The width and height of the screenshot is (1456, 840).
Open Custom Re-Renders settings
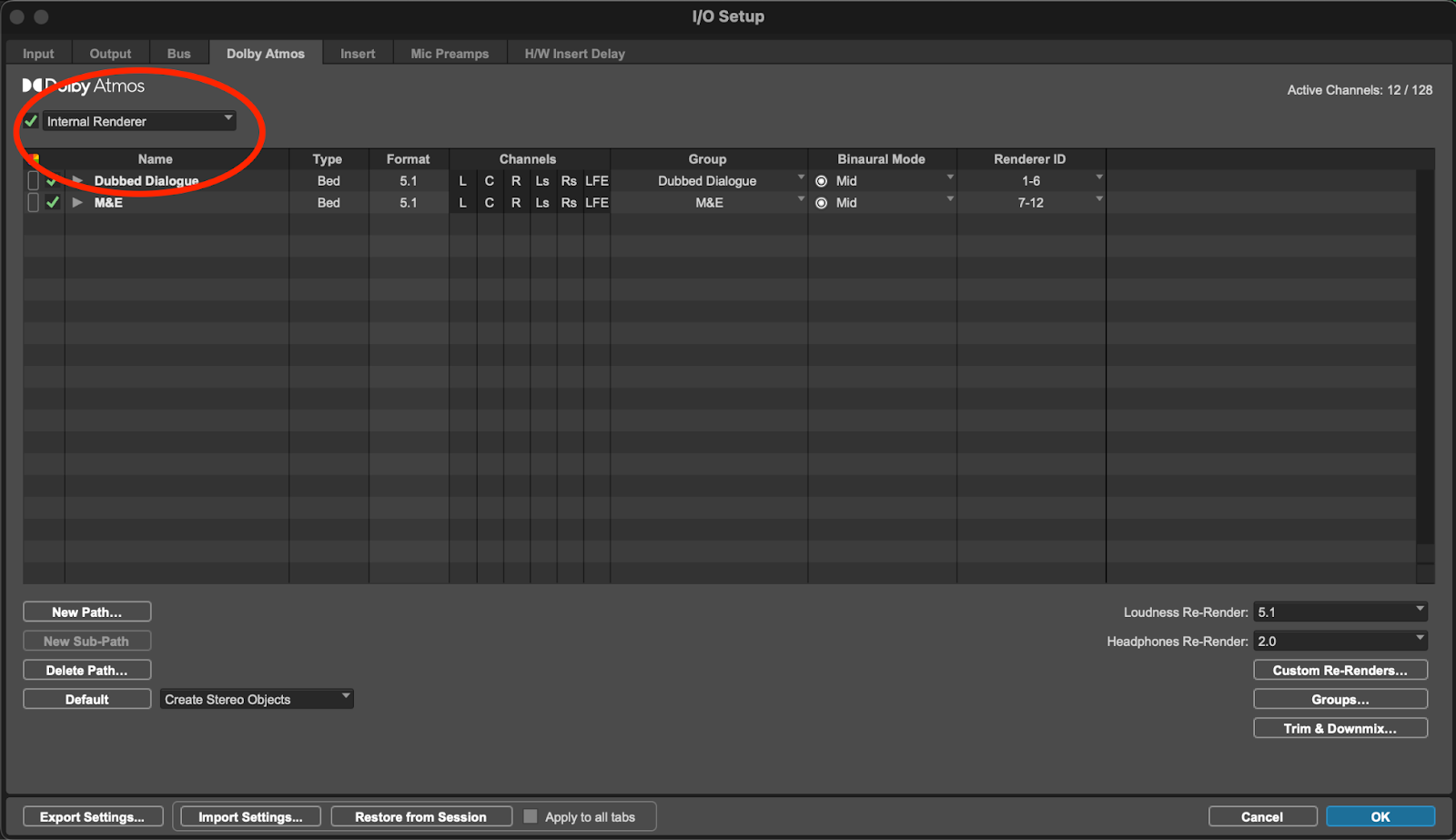(x=1340, y=671)
